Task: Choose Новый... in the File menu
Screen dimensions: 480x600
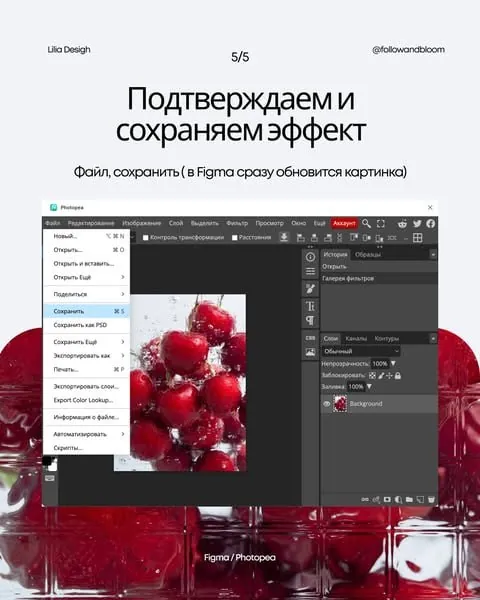Action: pyautogui.click(x=87, y=236)
